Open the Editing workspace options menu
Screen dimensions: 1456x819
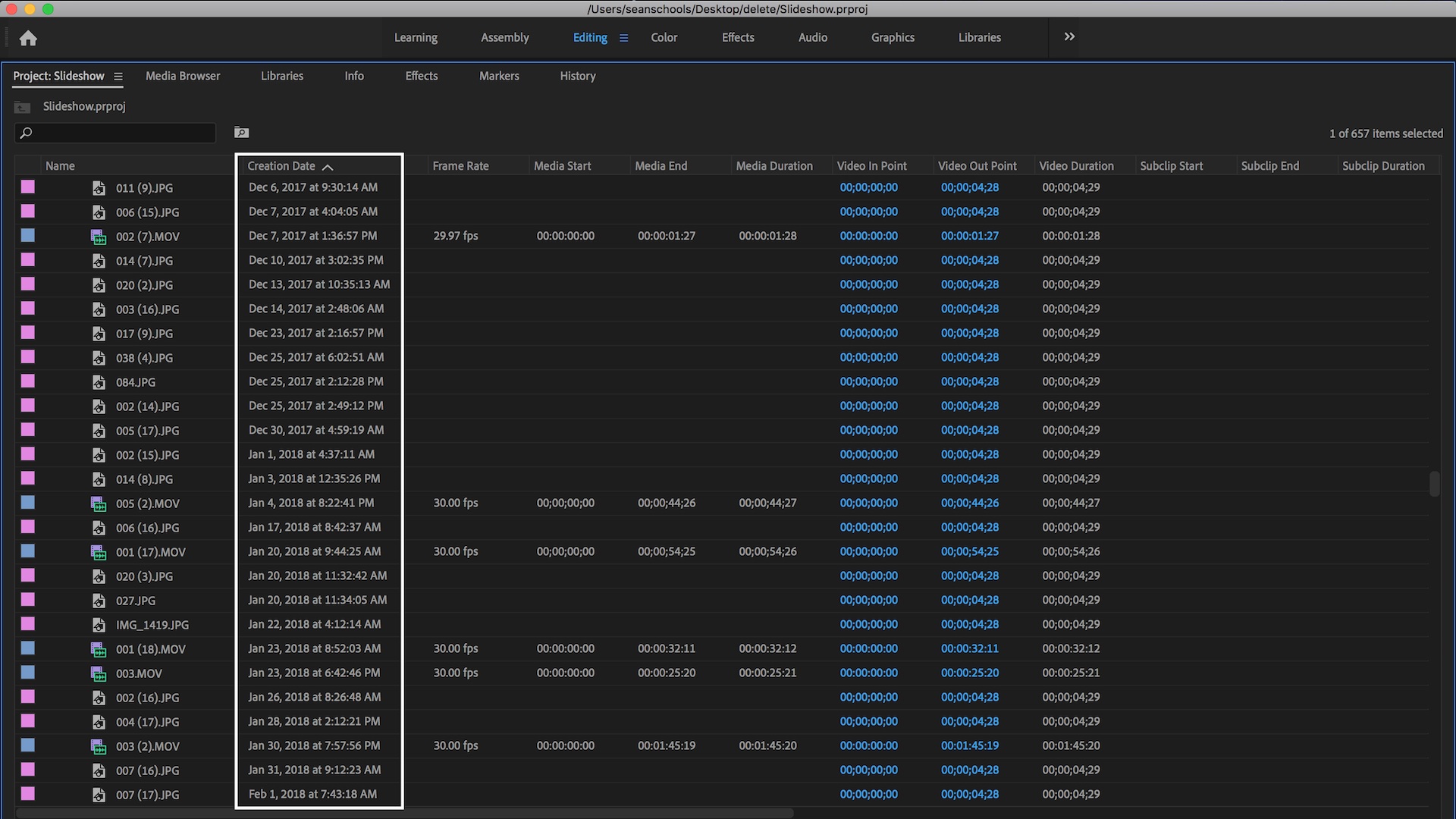[x=623, y=38]
